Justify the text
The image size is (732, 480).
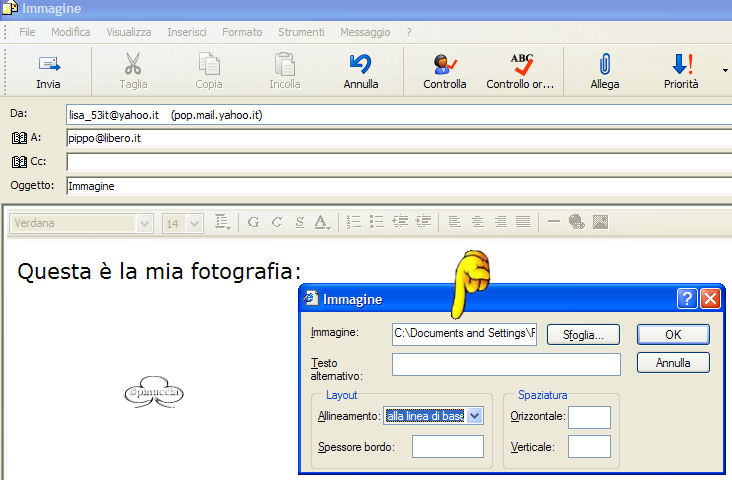point(523,222)
